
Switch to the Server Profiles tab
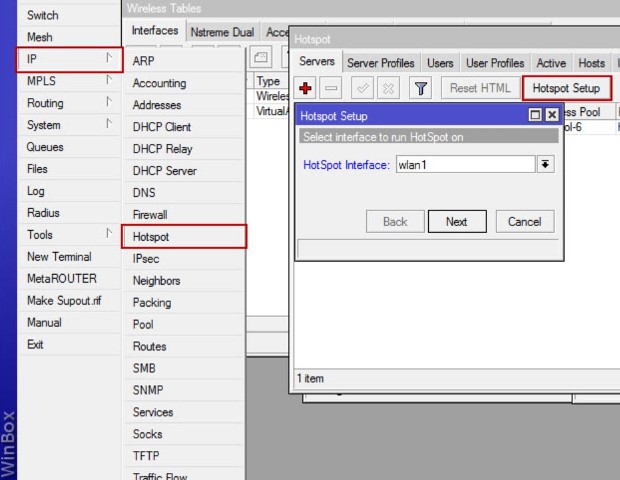pyautogui.click(x=381, y=63)
